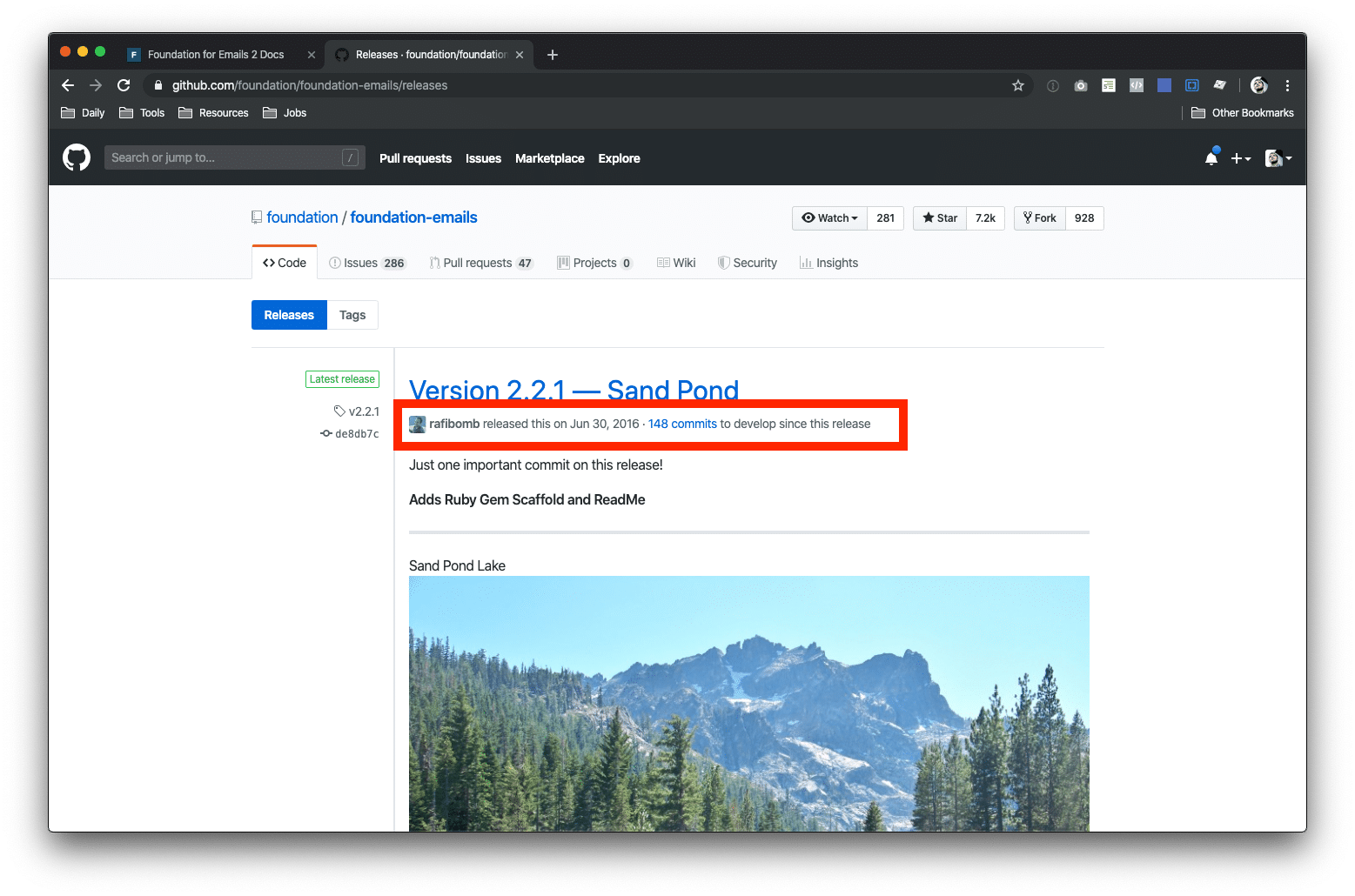Close the Releases foundation tab
This screenshot has width=1355, height=896.
[520, 55]
